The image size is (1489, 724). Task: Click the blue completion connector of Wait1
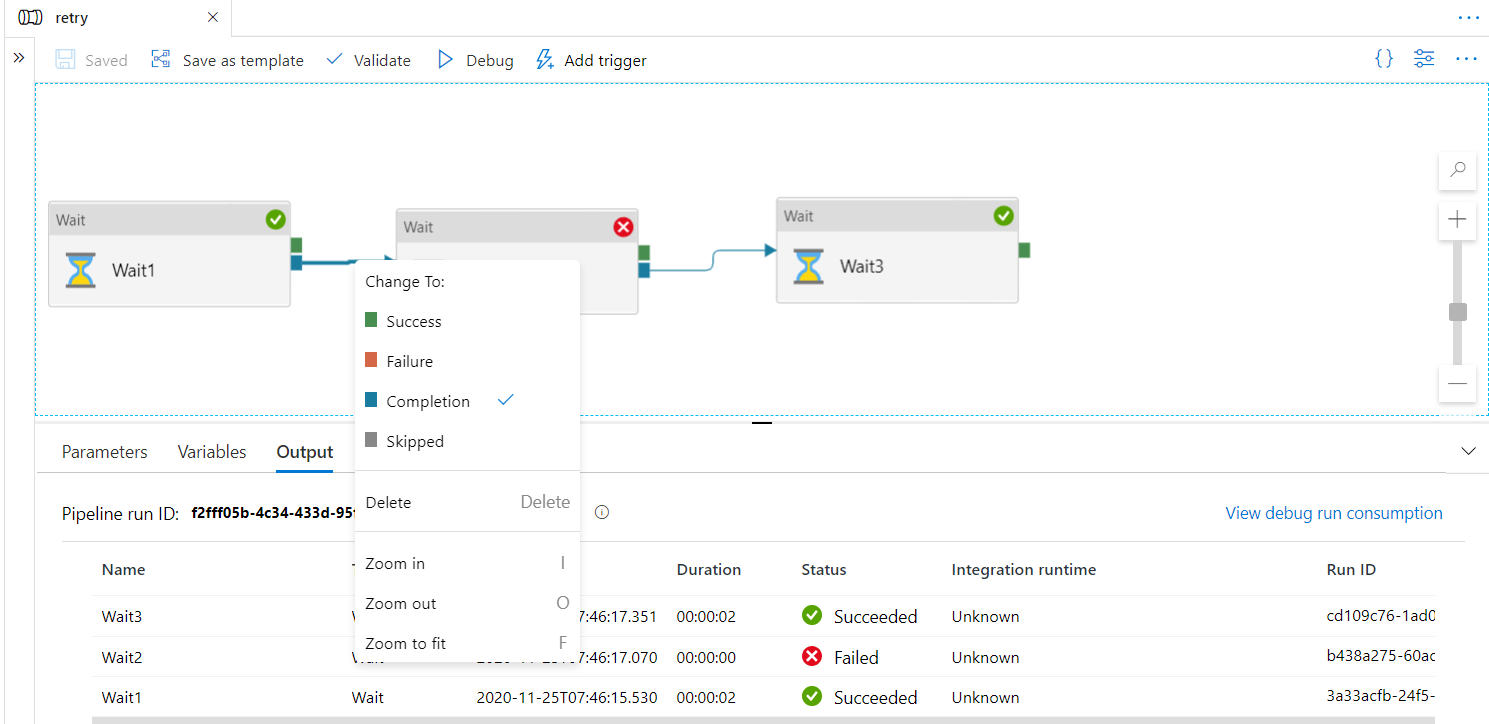[x=296, y=262]
